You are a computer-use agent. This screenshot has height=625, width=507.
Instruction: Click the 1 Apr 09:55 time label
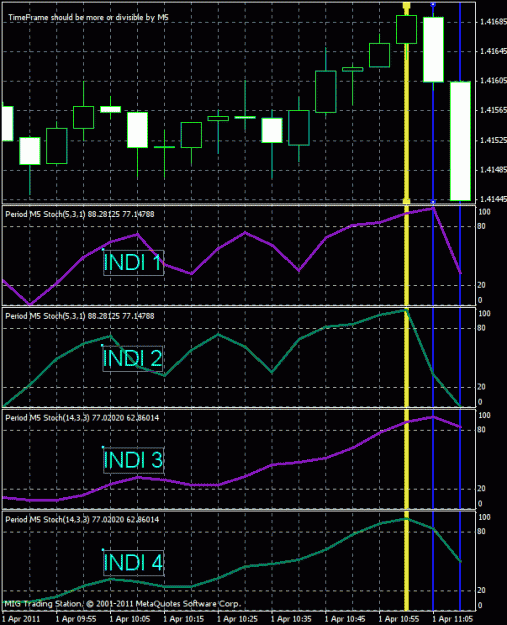(76, 619)
